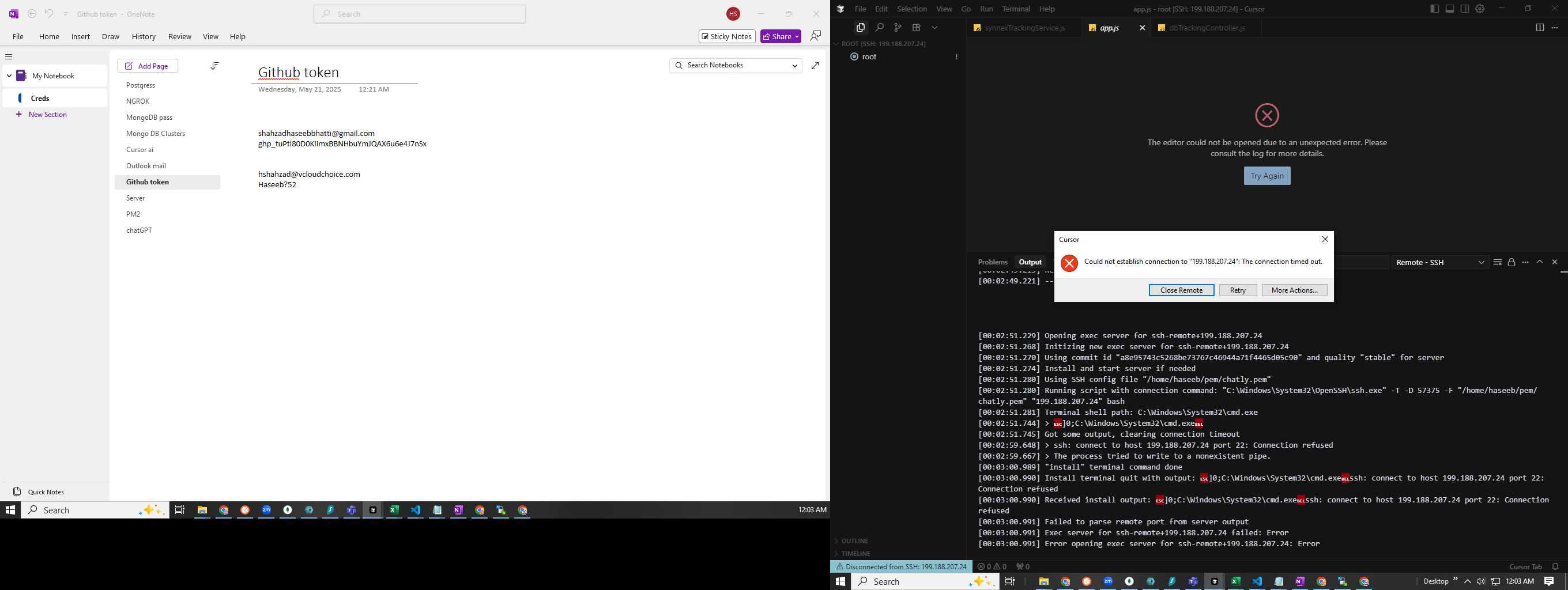1568x590 pixels.
Task: Close the Output panel with X
Action: tap(1555, 262)
